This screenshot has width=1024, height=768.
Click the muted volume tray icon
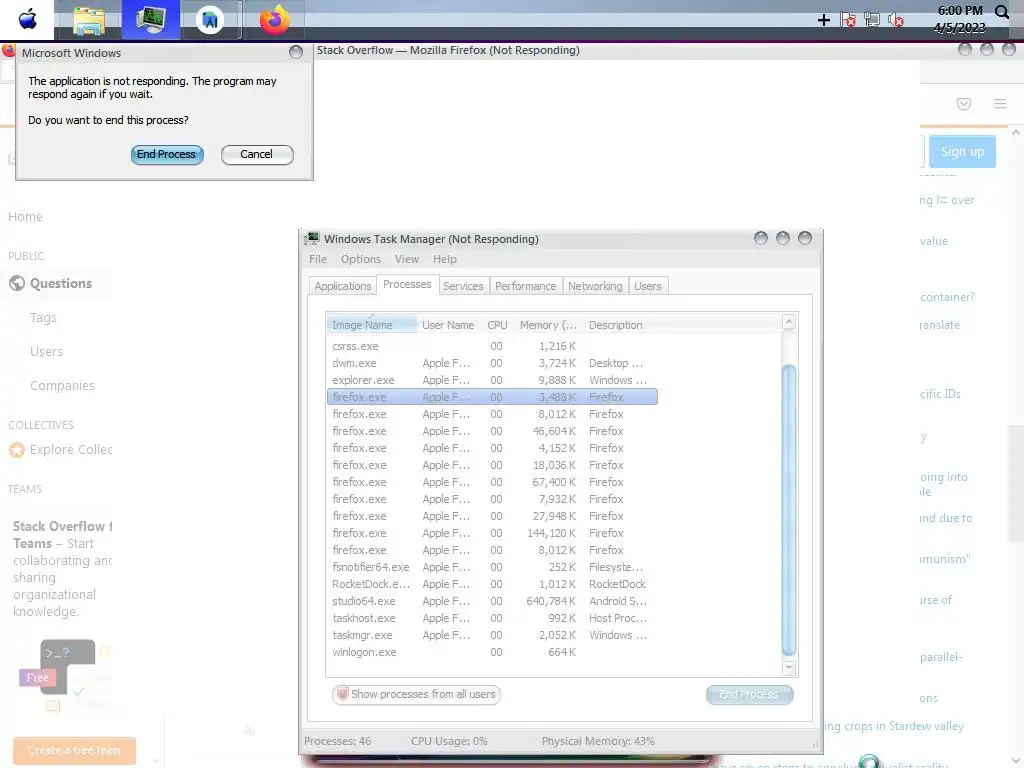click(895, 20)
